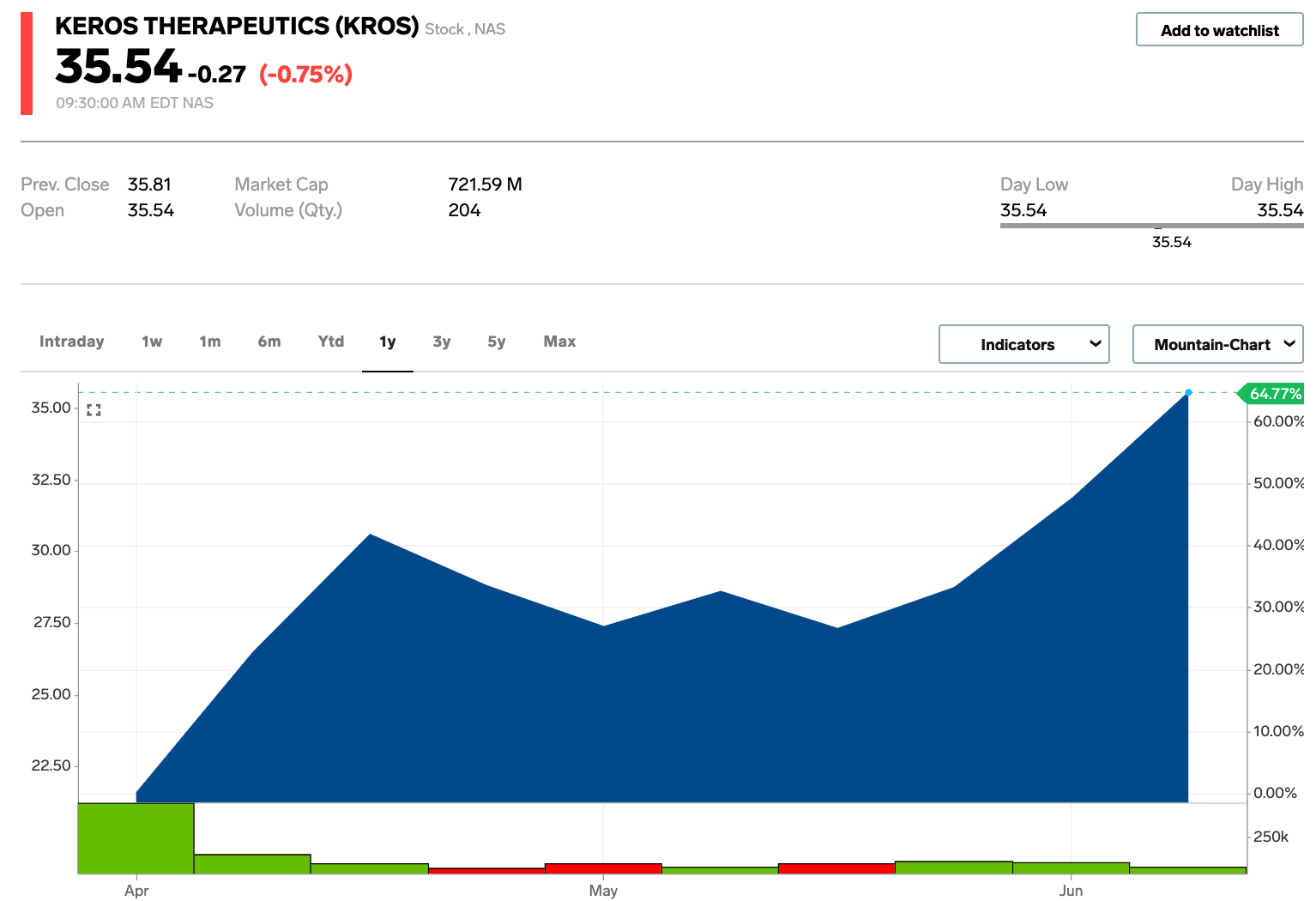This screenshot has height=901, width=1316.
Task: Click the Day Low–High range bar
Action: click(x=1151, y=226)
